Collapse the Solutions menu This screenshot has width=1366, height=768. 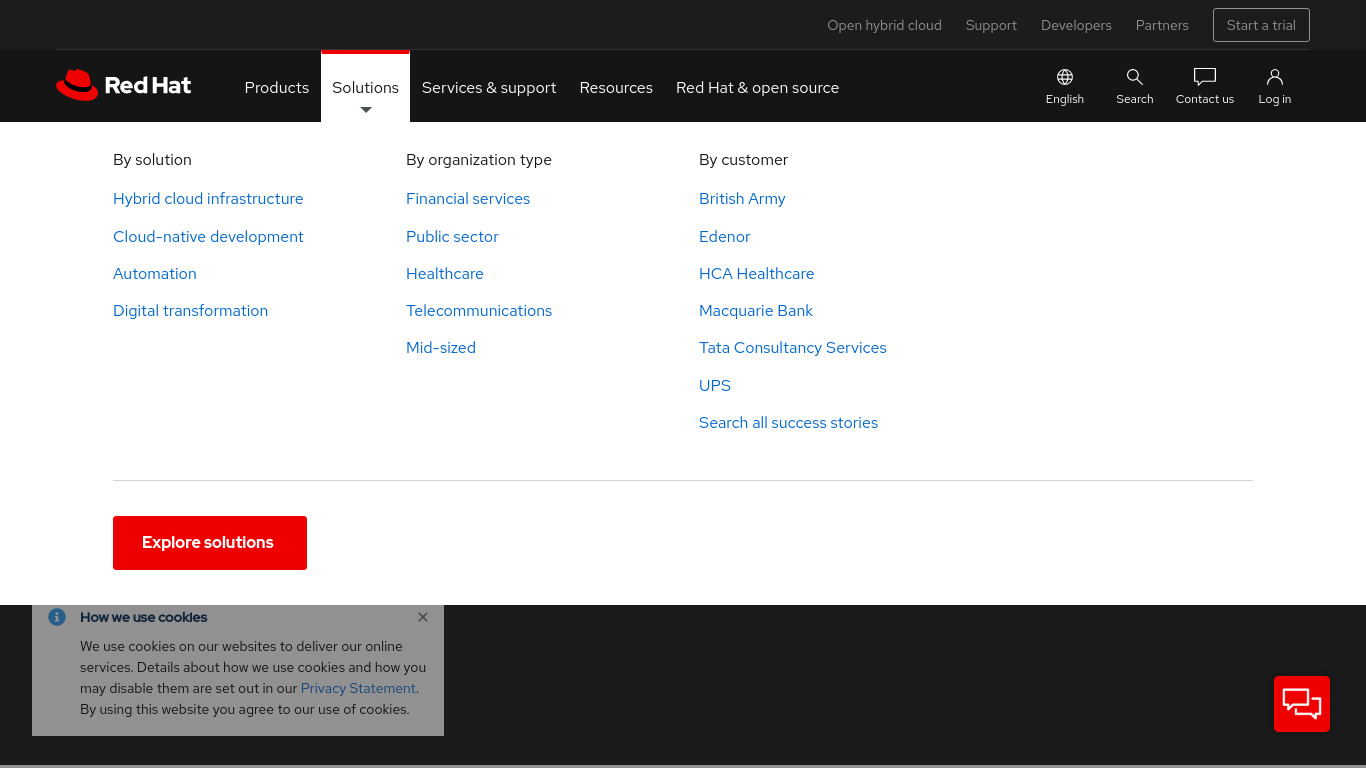click(x=365, y=87)
